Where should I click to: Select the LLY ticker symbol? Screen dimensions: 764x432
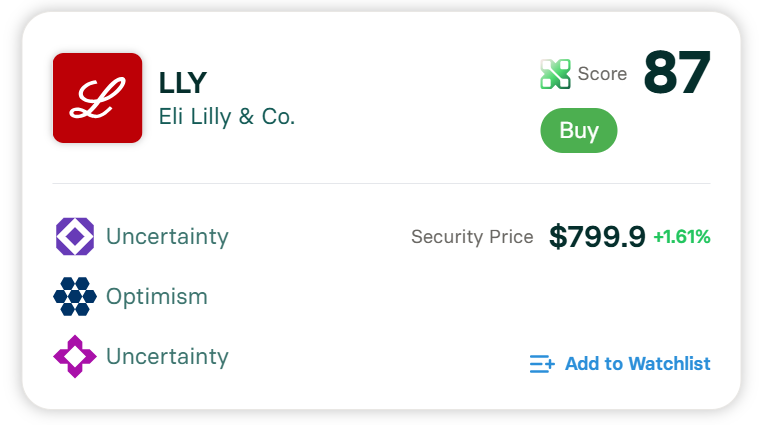click(x=183, y=82)
